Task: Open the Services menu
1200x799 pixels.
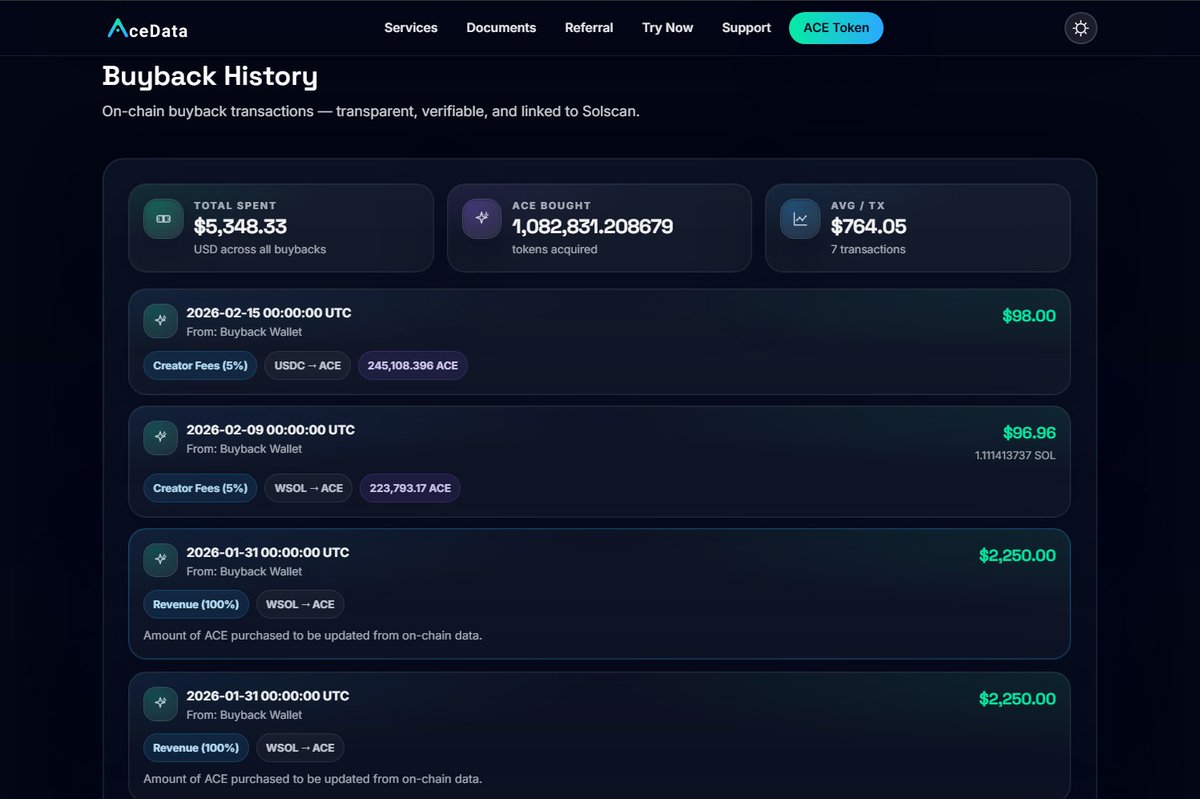Action: tap(411, 28)
